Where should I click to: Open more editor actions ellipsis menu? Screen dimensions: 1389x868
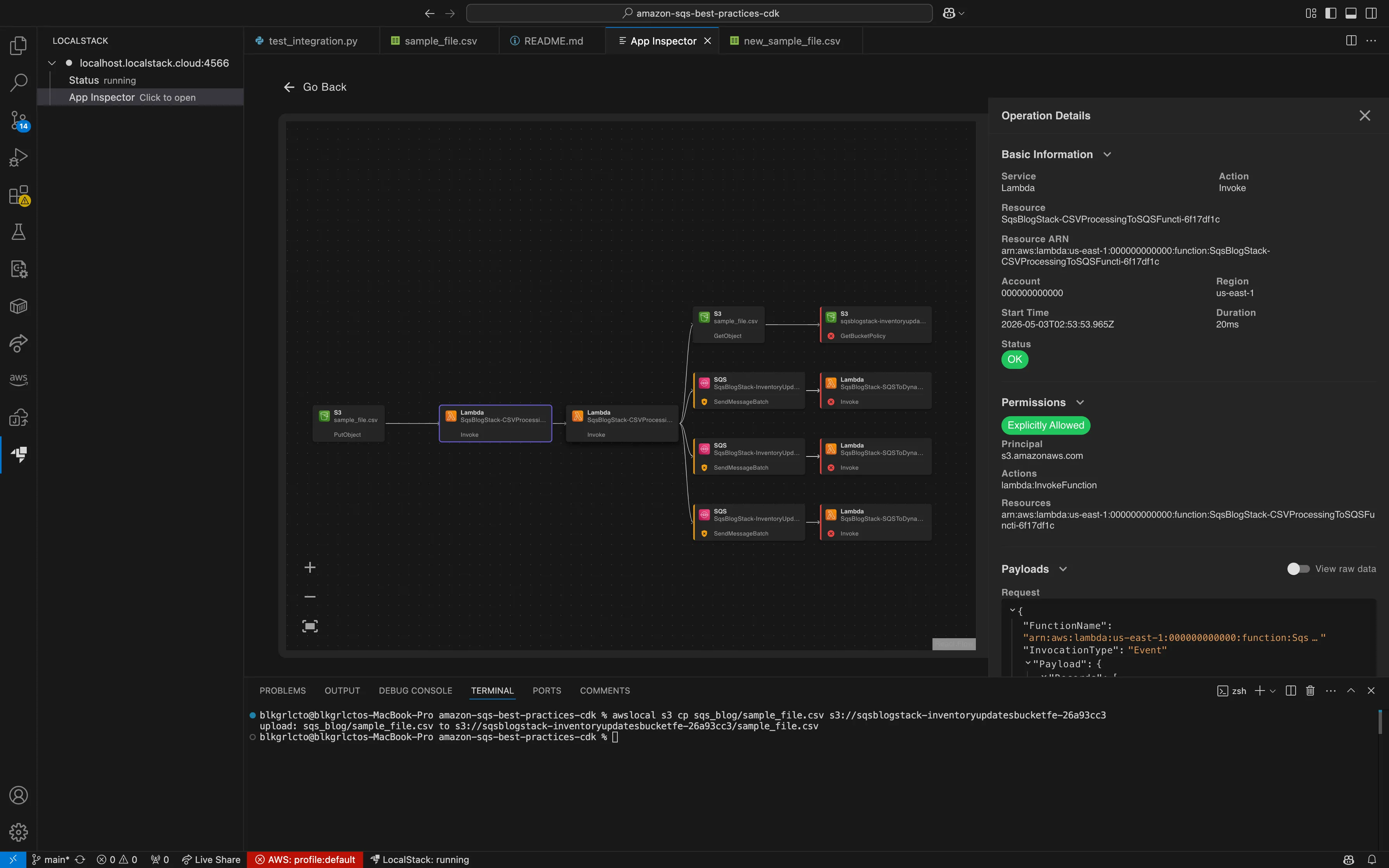coord(1371,41)
